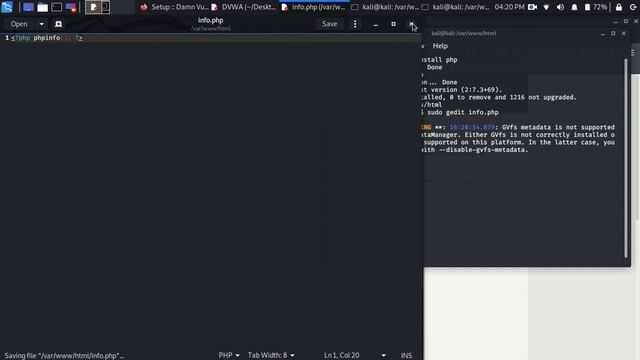Screen dimensions: 640x360
Task: Switch to first workspace thumbnail
Action: click(93, 7)
